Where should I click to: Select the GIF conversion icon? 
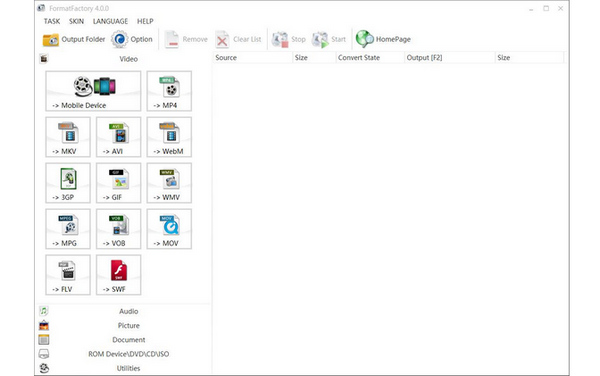pyautogui.click(x=119, y=183)
